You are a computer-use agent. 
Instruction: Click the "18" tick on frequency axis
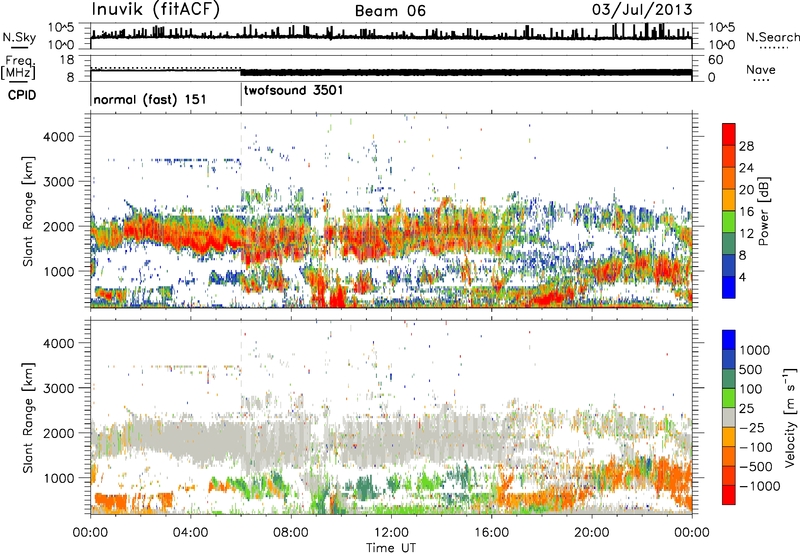[67, 60]
